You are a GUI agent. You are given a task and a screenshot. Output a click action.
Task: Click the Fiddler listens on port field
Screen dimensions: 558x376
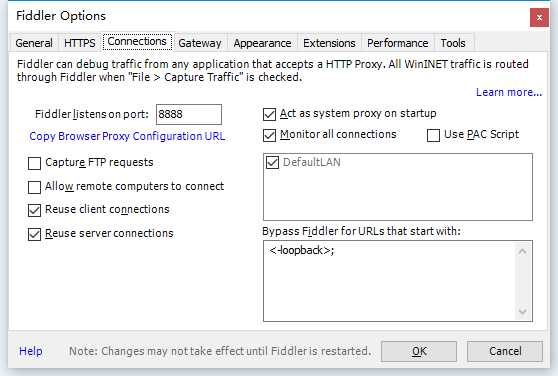[x=189, y=115]
